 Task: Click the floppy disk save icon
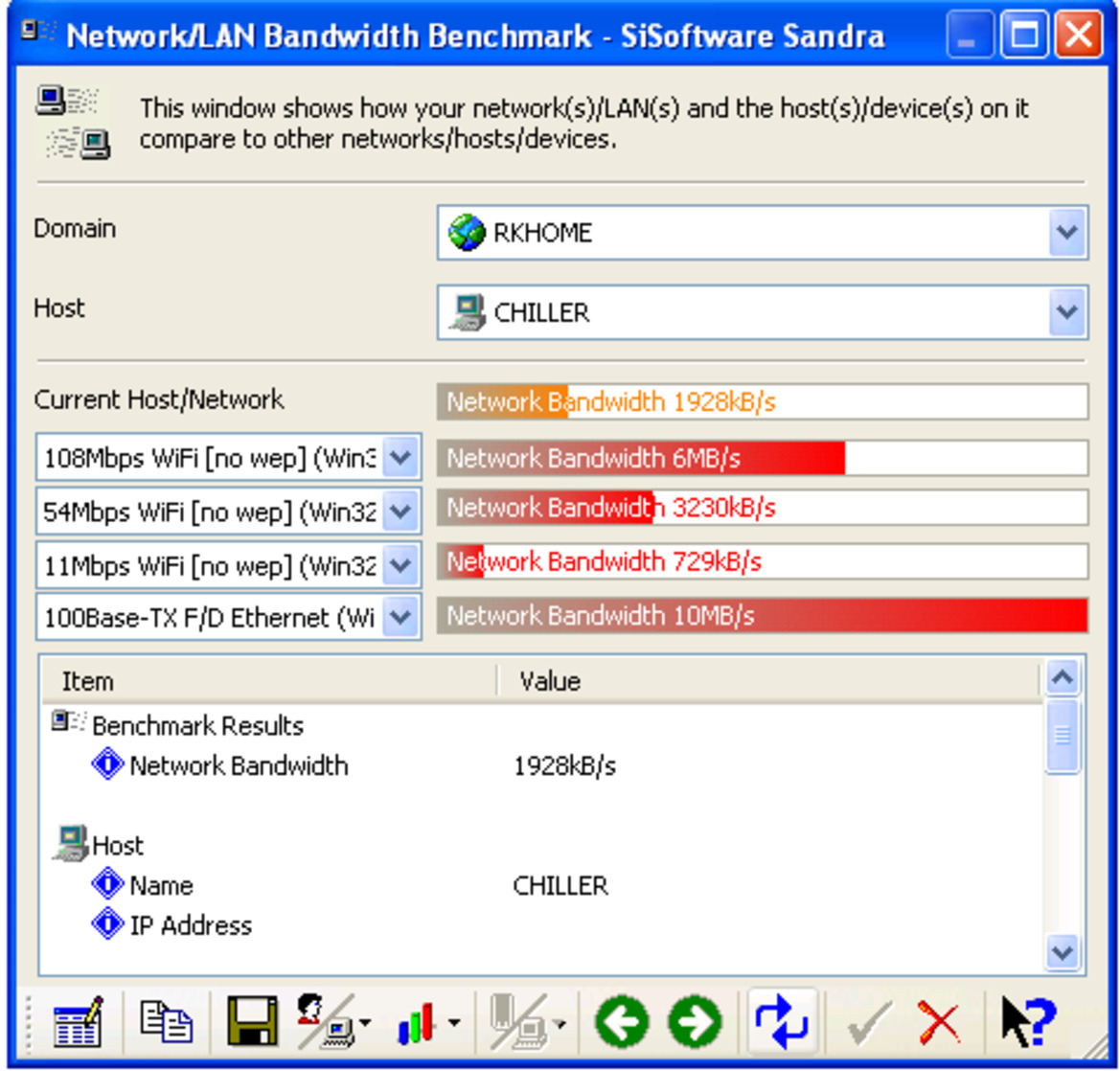point(252,1022)
